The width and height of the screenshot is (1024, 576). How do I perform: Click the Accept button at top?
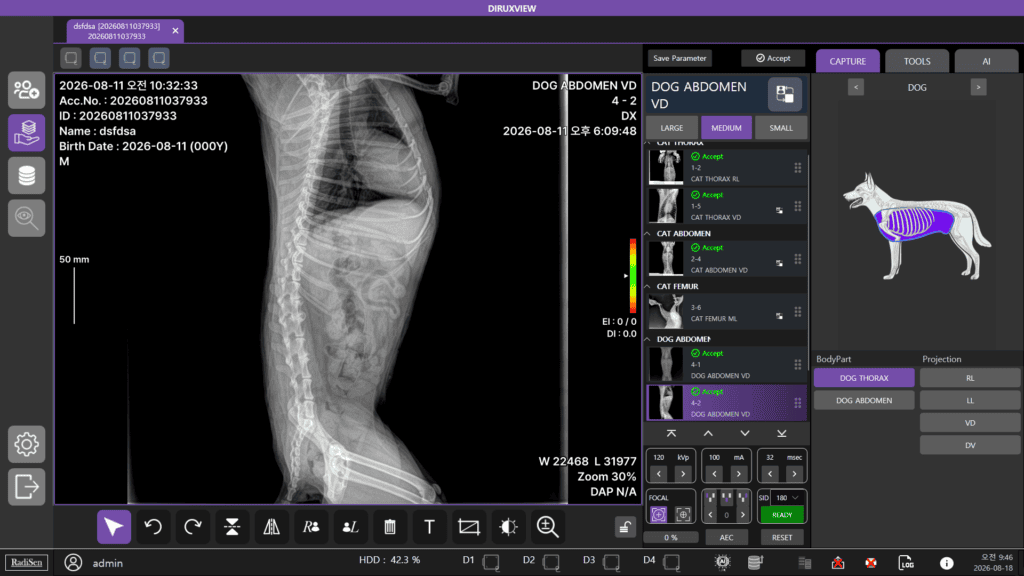coord(773,58)
